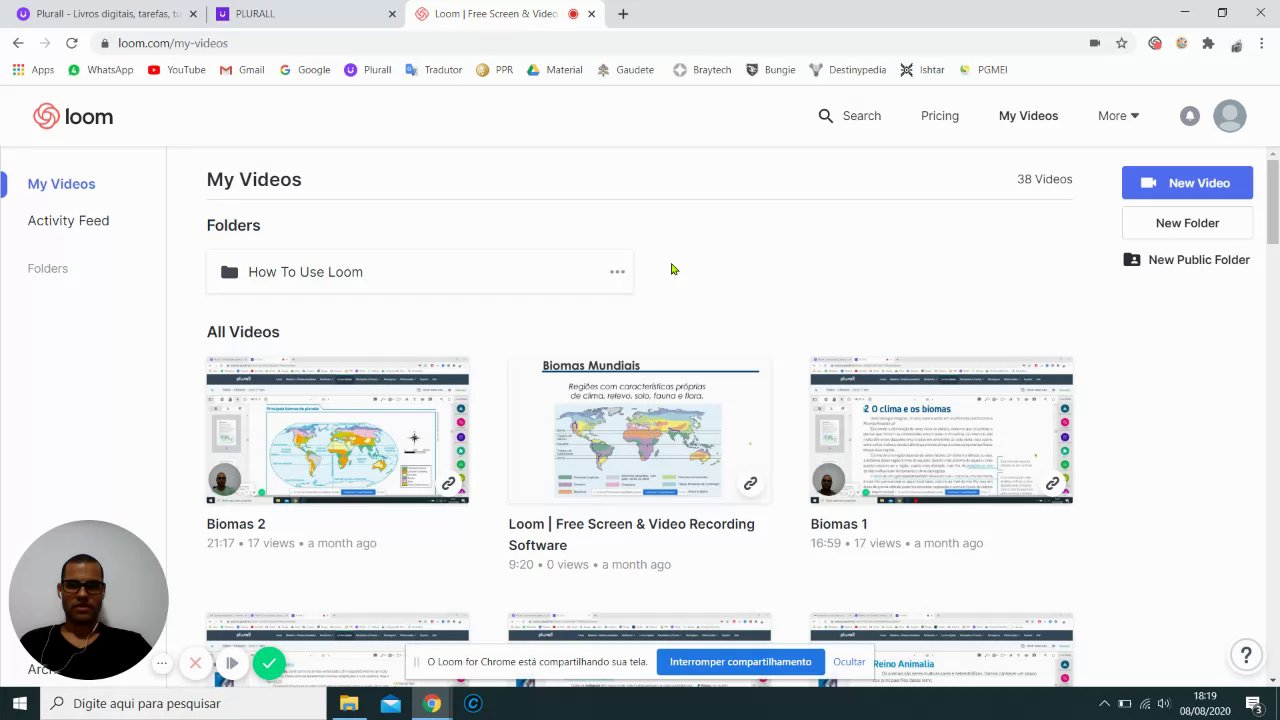Open the Biomas 1 video thumbnail
Image resolution: width=1280 pixels, height=720 pixels.
942,430
